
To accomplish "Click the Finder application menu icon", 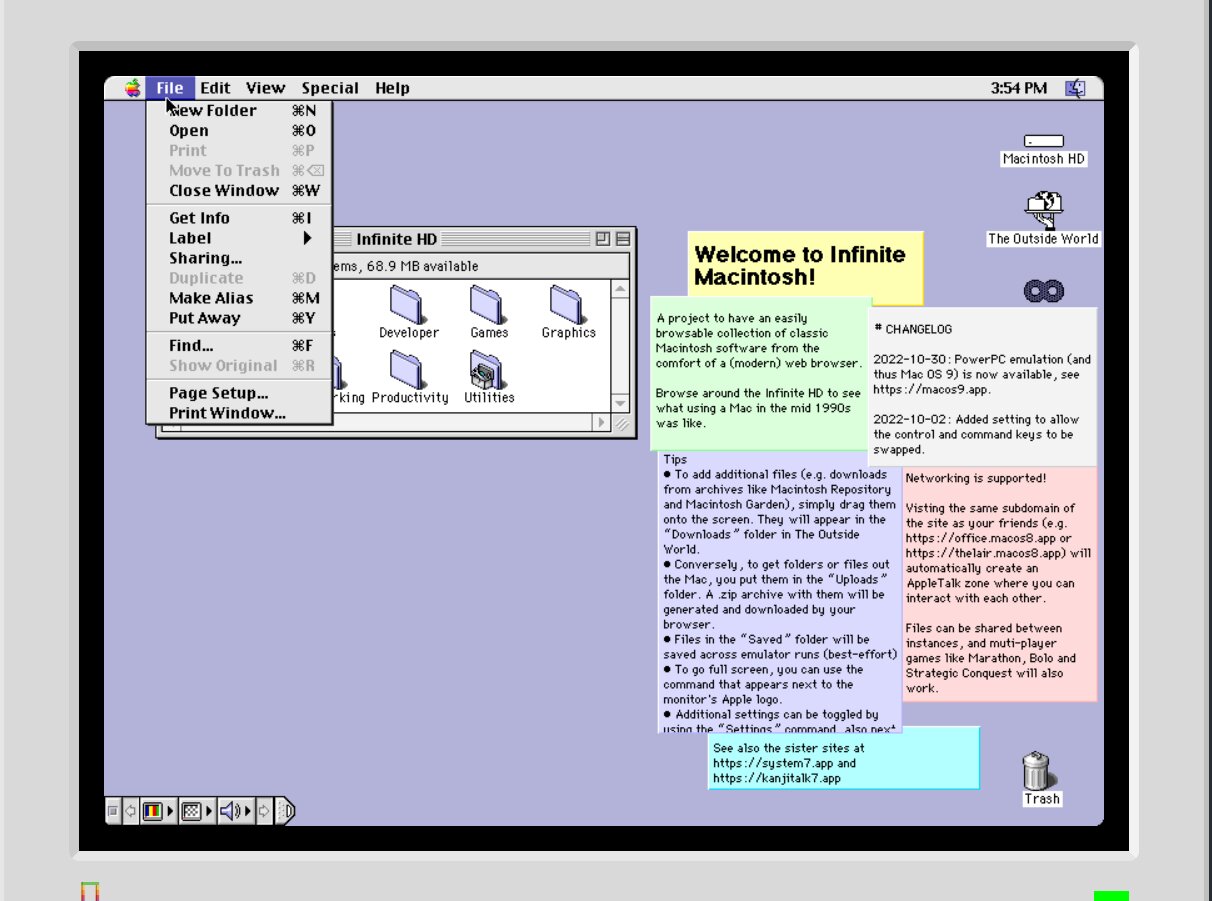I will point(1076,88).
